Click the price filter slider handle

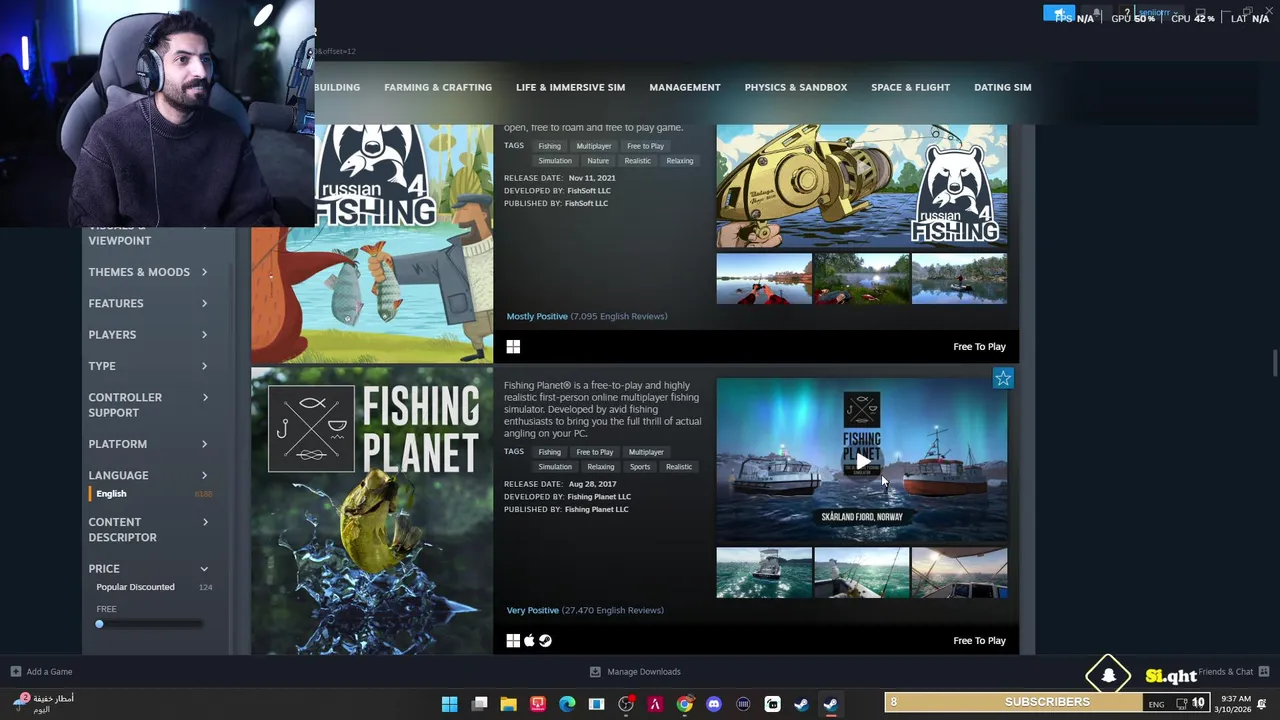99,624
